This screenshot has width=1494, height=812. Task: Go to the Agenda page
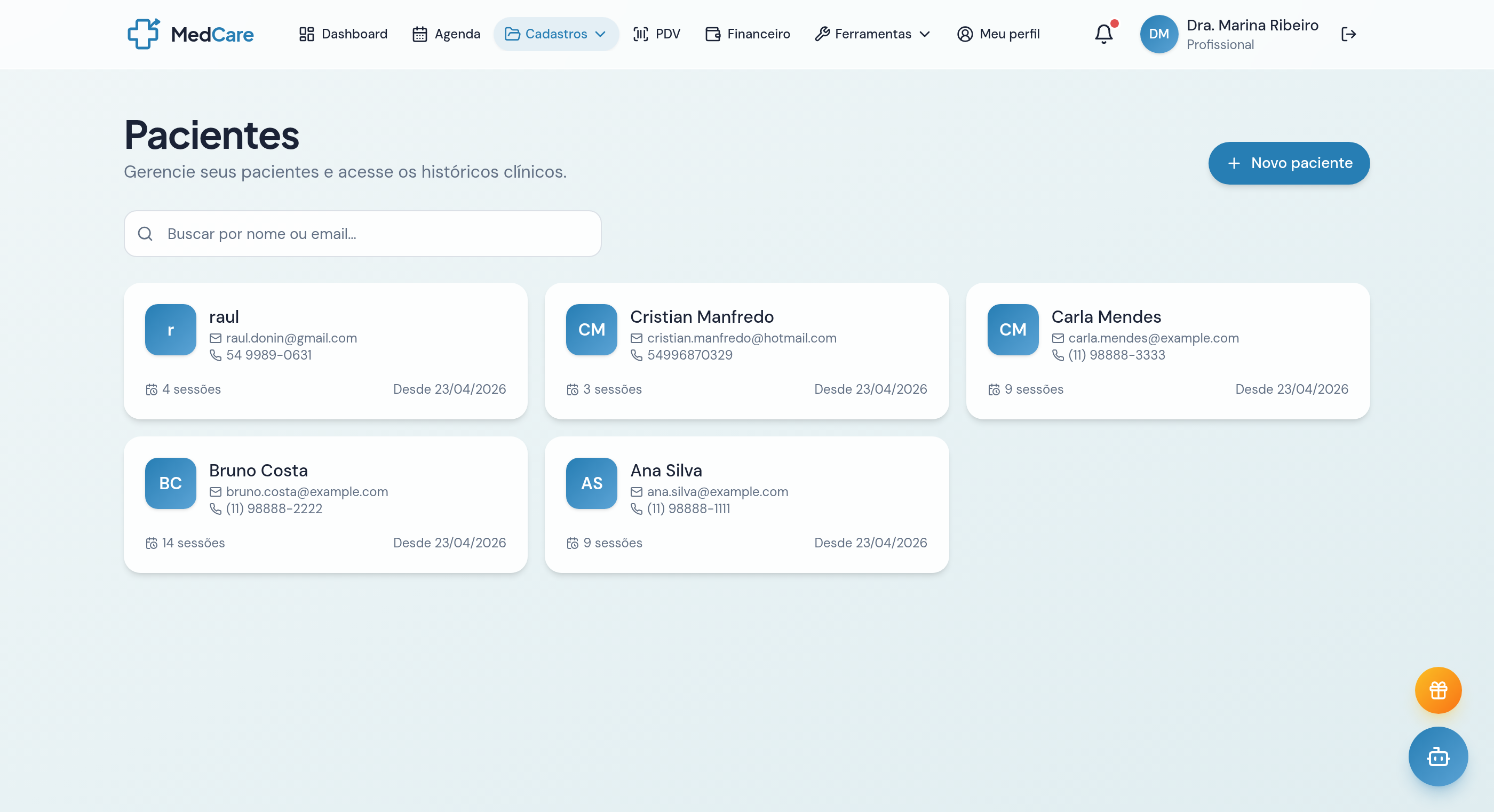446,34
